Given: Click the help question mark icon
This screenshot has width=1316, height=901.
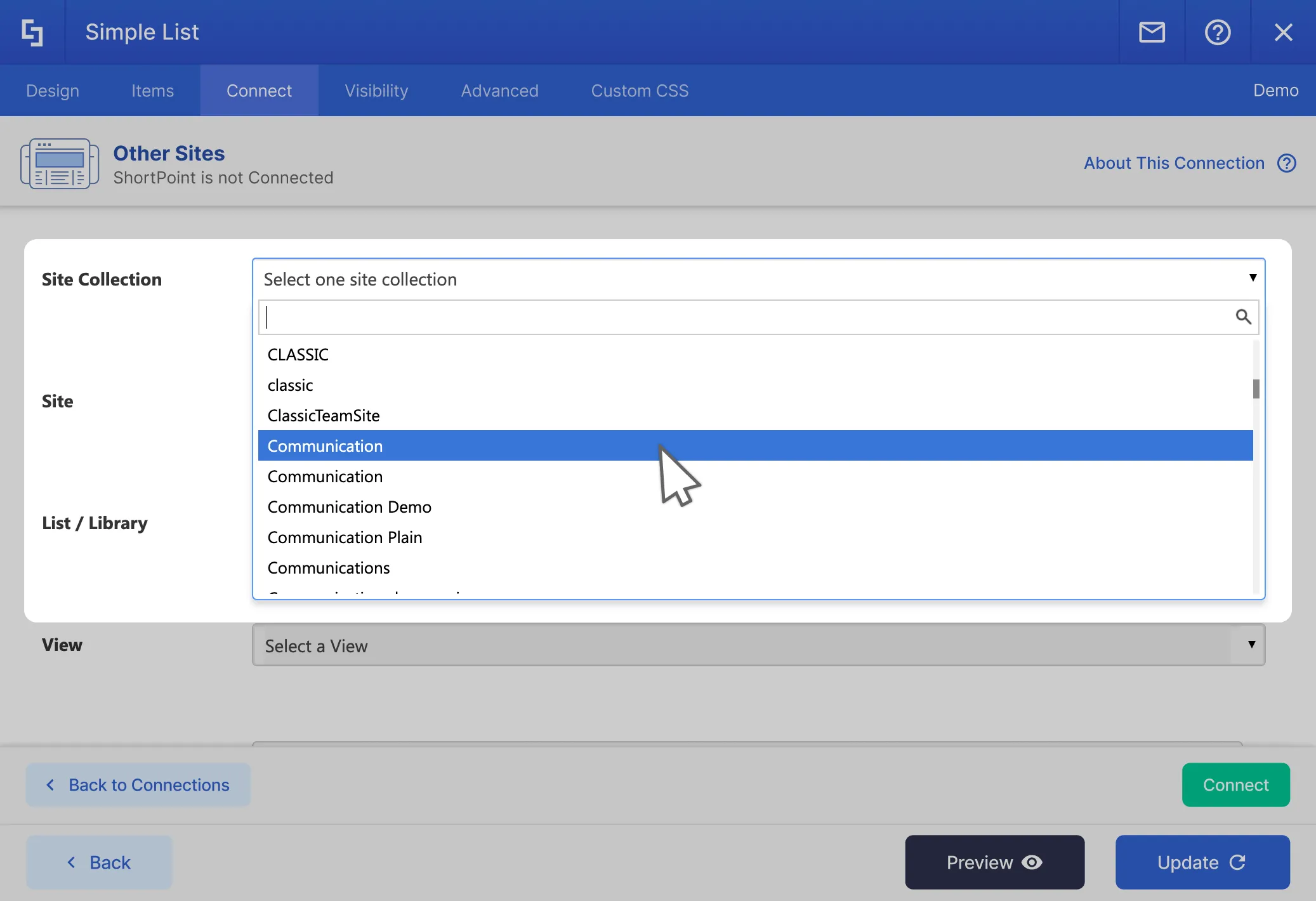Looking at the screenshot, I should tap(1217, 32).
